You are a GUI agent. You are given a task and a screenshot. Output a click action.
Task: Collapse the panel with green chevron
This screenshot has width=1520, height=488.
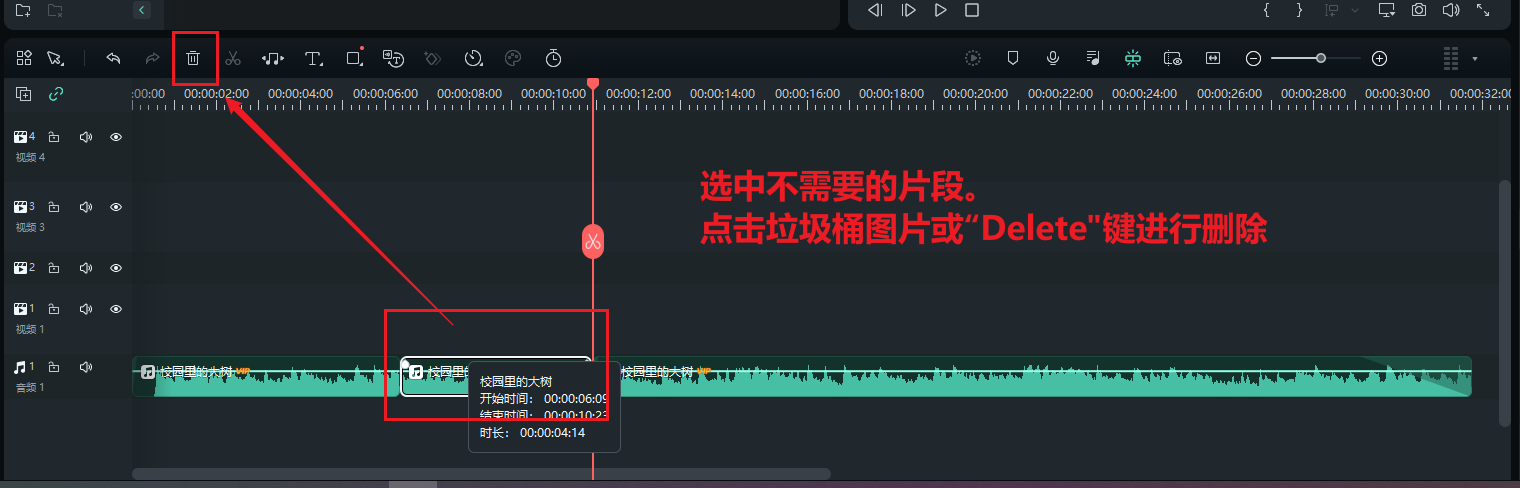[142, 10]
